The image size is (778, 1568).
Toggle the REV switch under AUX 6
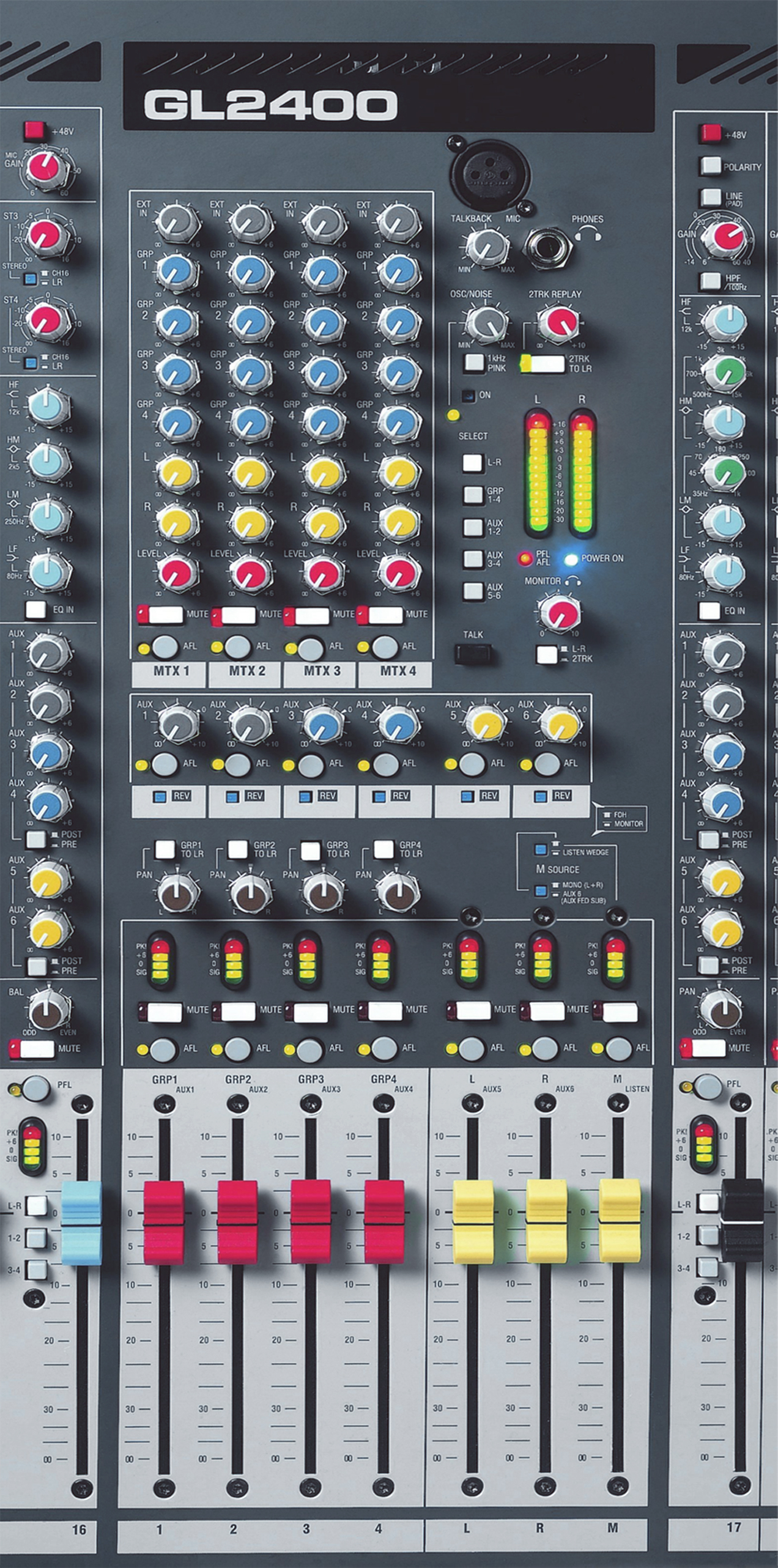540,796
